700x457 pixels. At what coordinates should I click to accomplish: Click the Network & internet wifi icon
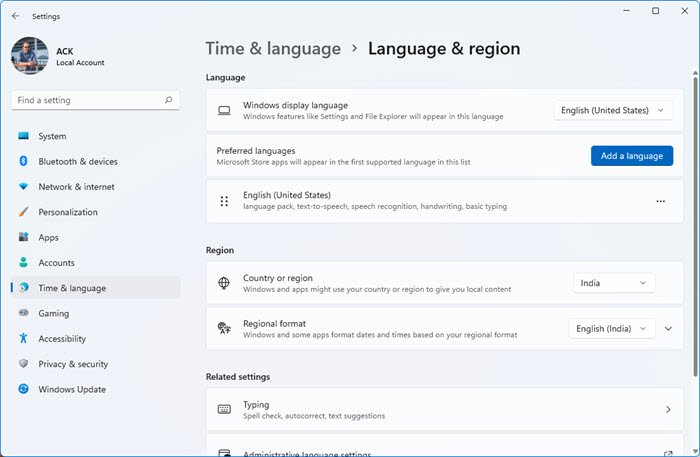click(x=23, y=187)
